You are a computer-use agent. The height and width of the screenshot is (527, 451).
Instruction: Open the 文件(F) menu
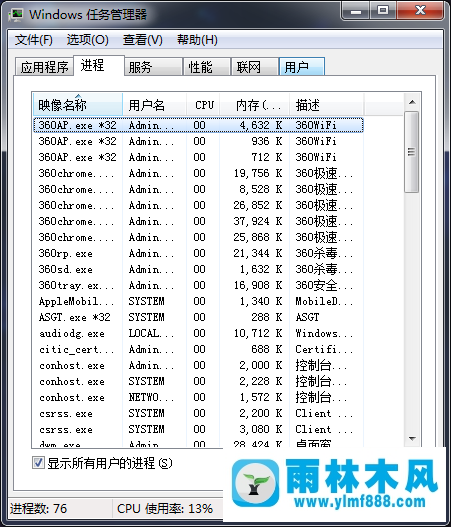(x=34, y=40)
